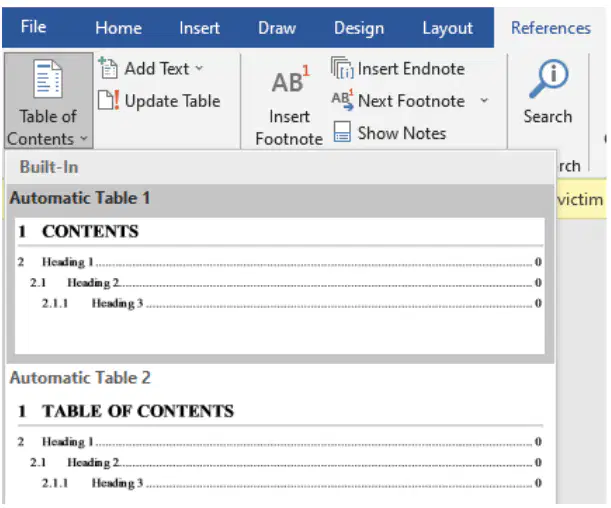
Task: Click the Automatic Table 2 title
Action: tap(80, 377)
